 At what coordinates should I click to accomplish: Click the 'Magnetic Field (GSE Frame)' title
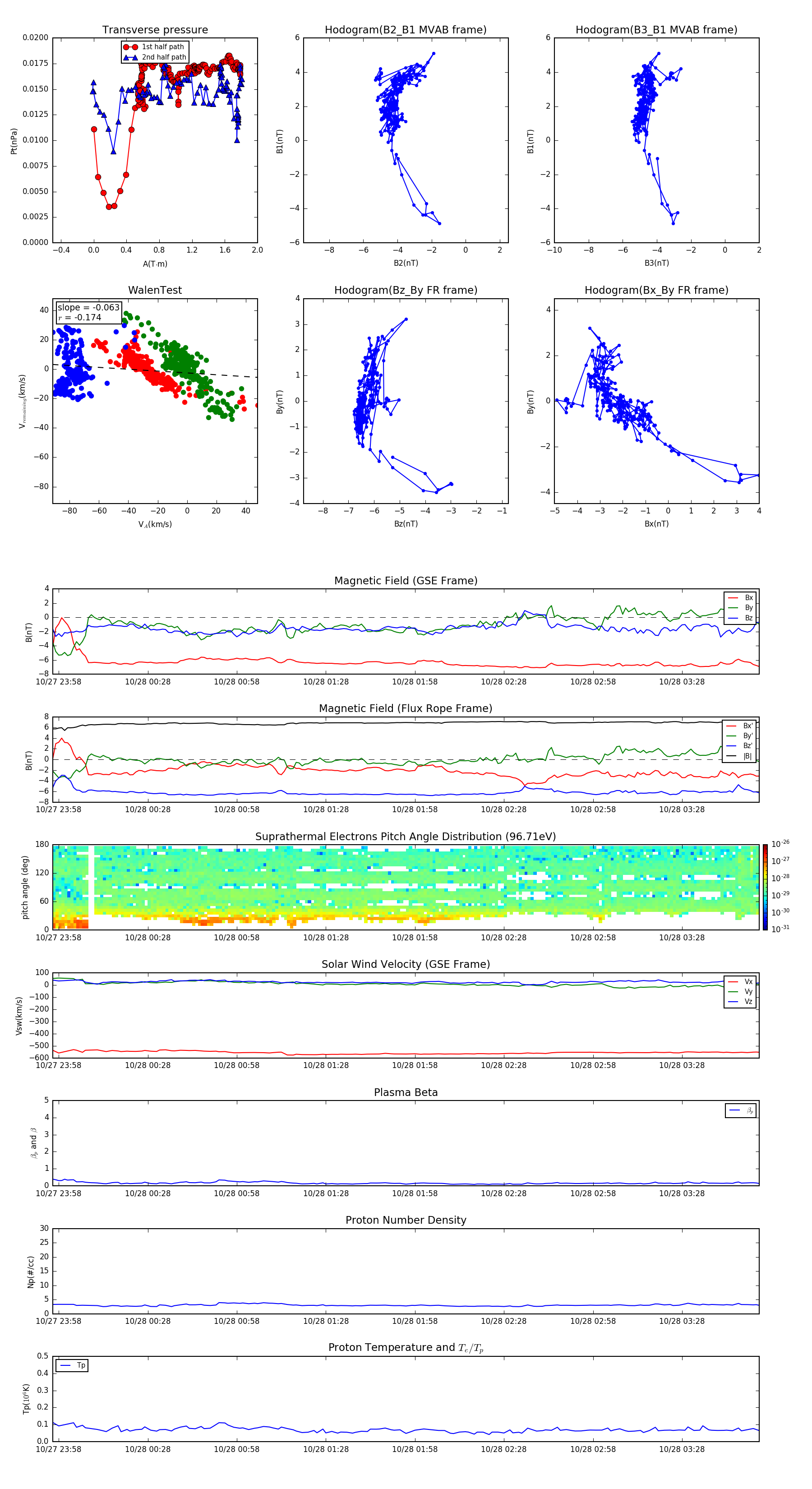tap(406, 581)
